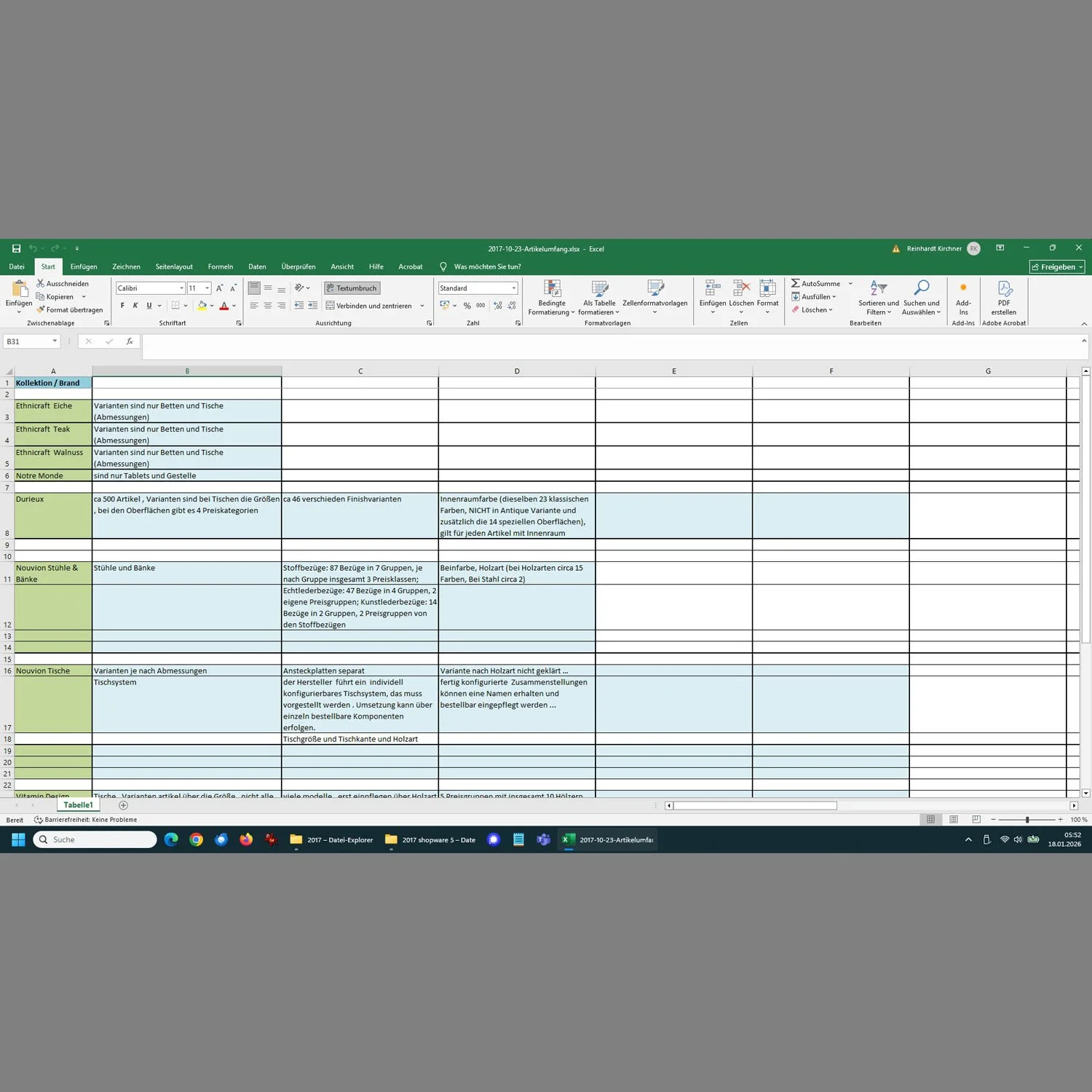This screenshot has width=1092, height=1092.
Task: Toggle underline U formatting
Action: tap(149, 306)
